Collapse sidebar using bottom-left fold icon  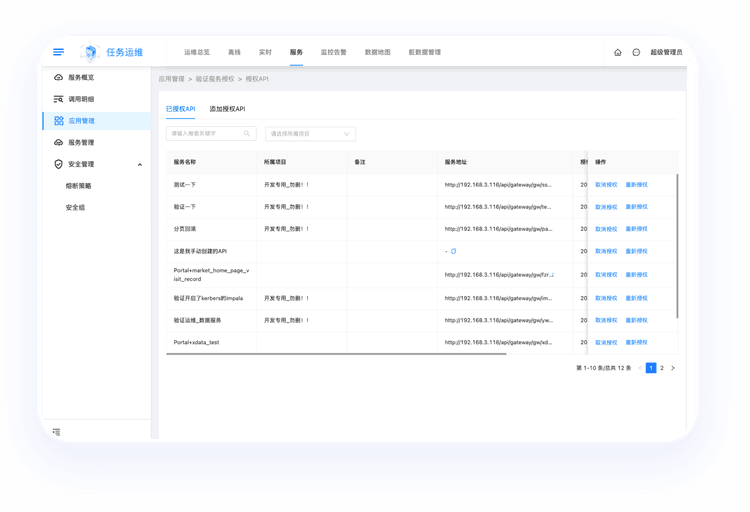[57, 432]
